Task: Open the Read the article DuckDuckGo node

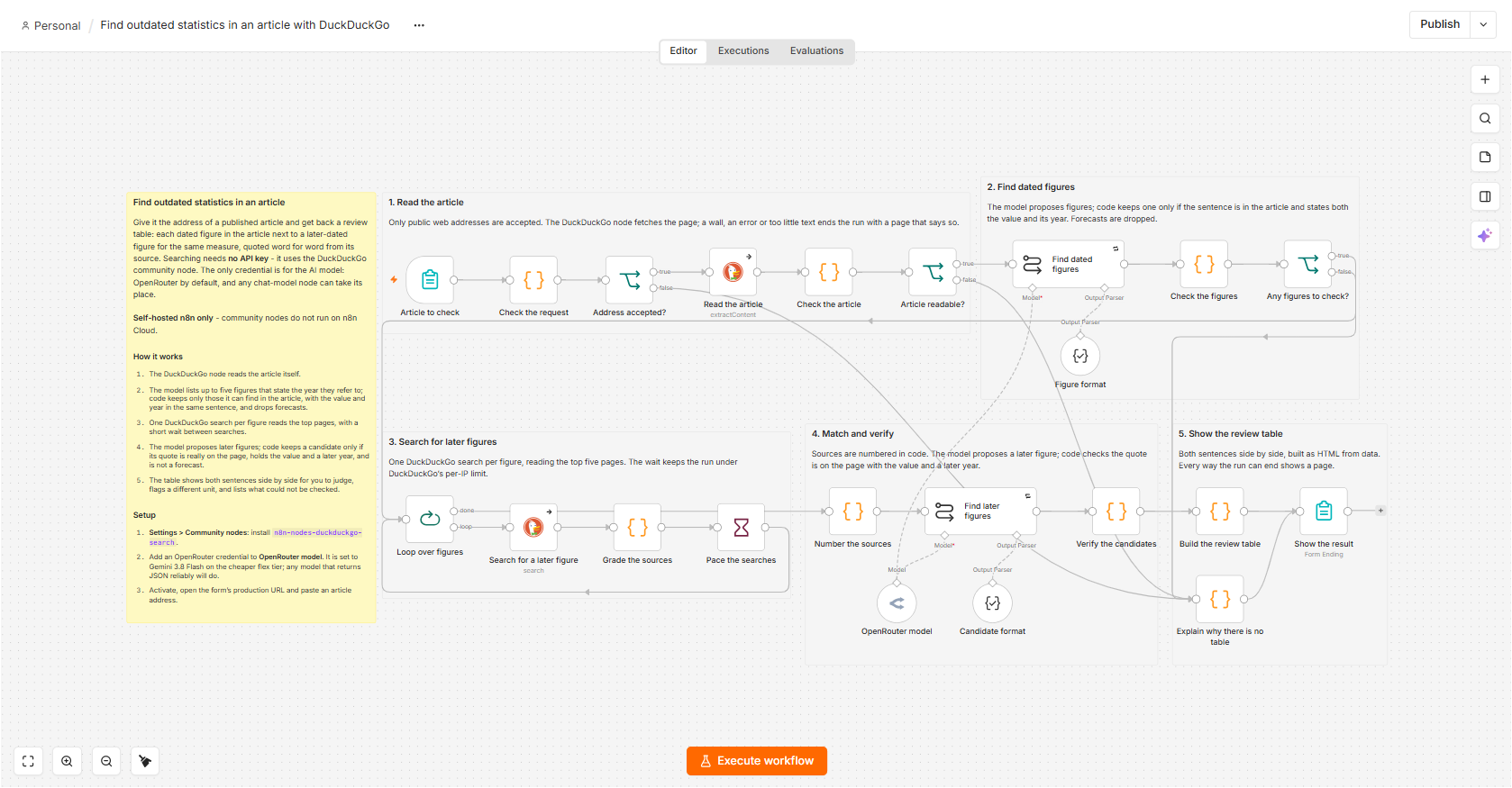Action: pyautogui.click(x=733, y=272)
